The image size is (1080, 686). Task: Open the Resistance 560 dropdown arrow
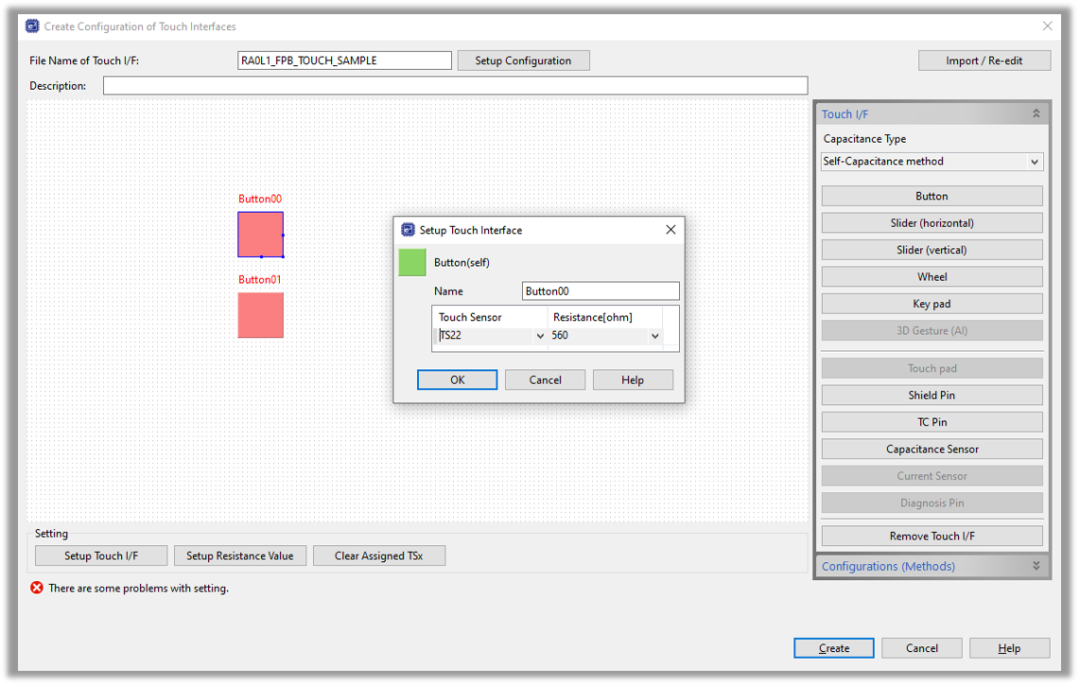point(654,335)
